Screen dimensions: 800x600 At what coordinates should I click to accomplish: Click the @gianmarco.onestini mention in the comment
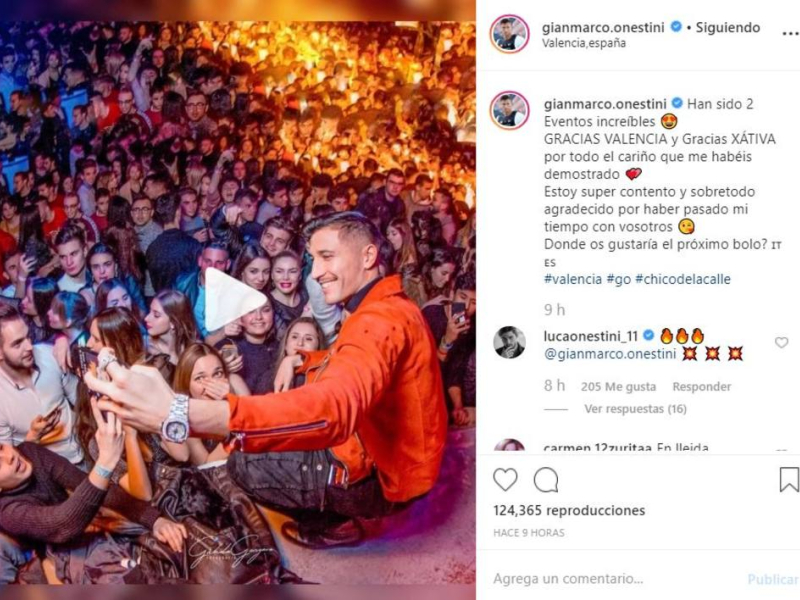[x=610, y=354]
